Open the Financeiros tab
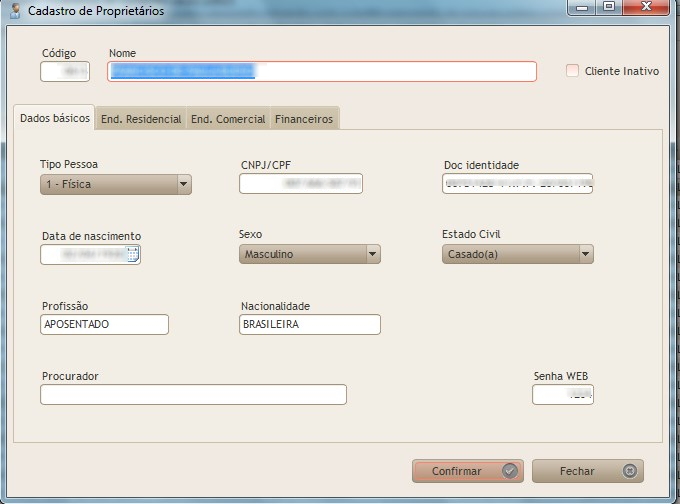 click(x=304, y=118)
